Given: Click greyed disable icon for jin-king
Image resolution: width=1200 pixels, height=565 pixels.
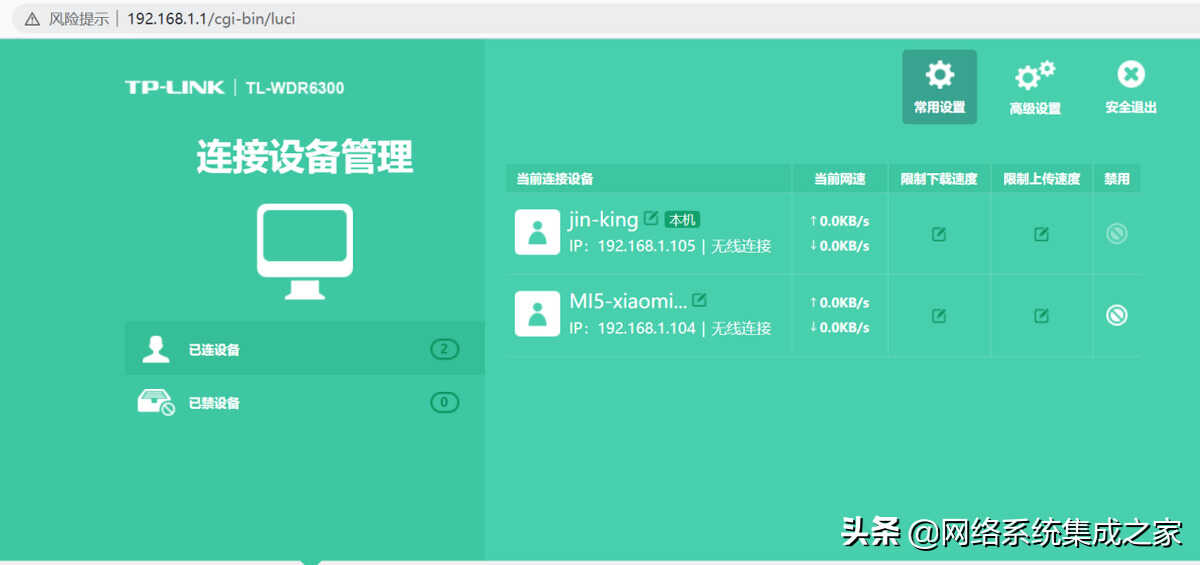Looking at the screenshot, I should tap(1117, 234).
